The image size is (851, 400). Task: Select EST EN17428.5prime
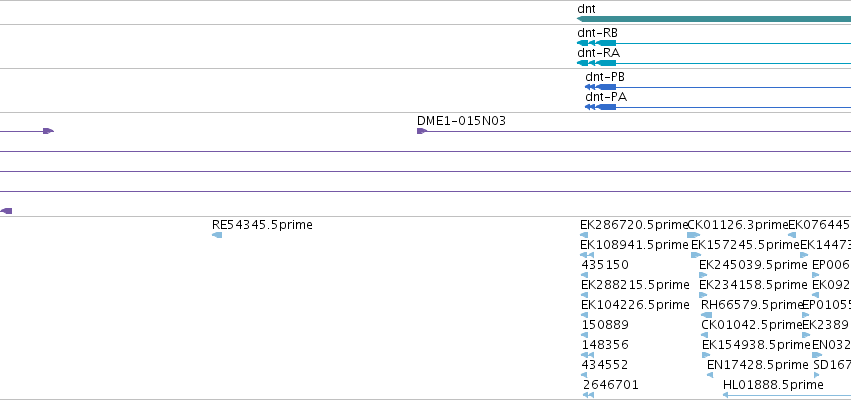pos(758,365)
